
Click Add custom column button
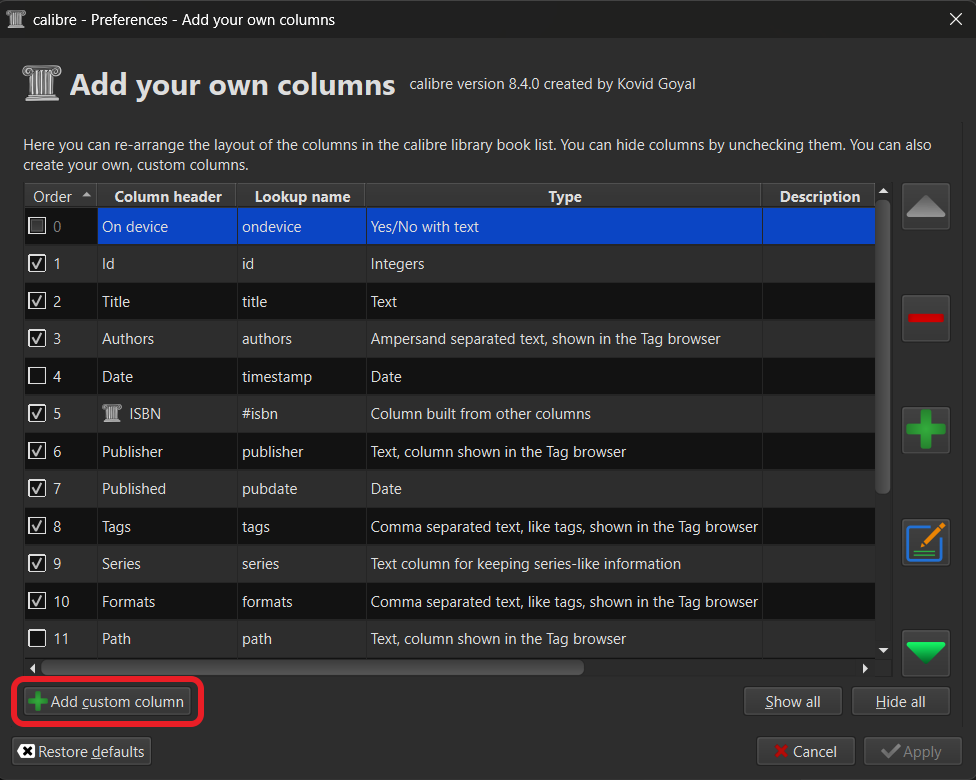[x=107, y=702]
